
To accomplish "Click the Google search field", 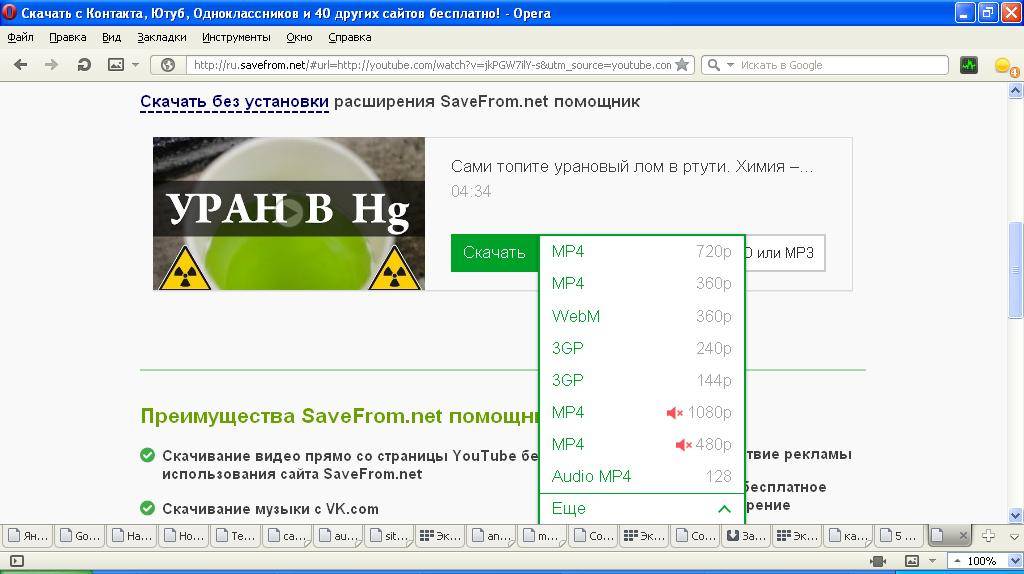I will coord(842,65).
